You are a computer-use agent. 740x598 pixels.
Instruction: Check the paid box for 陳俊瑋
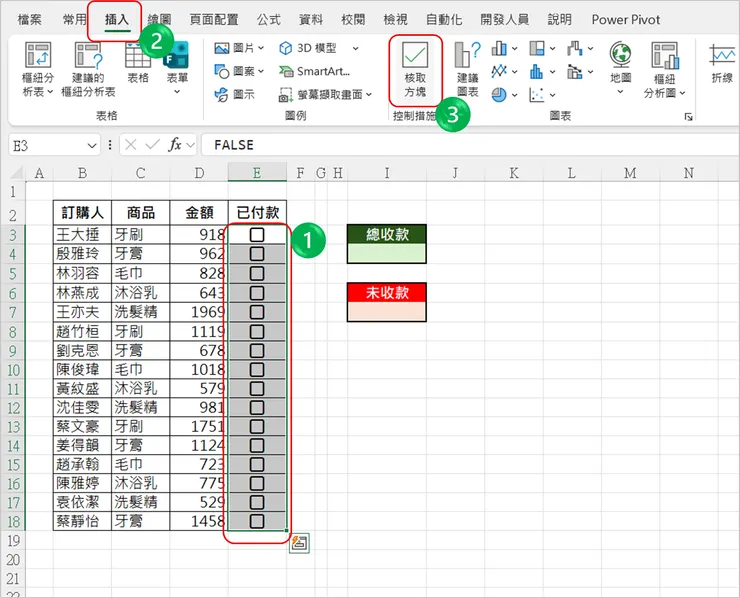click(257, 369)
